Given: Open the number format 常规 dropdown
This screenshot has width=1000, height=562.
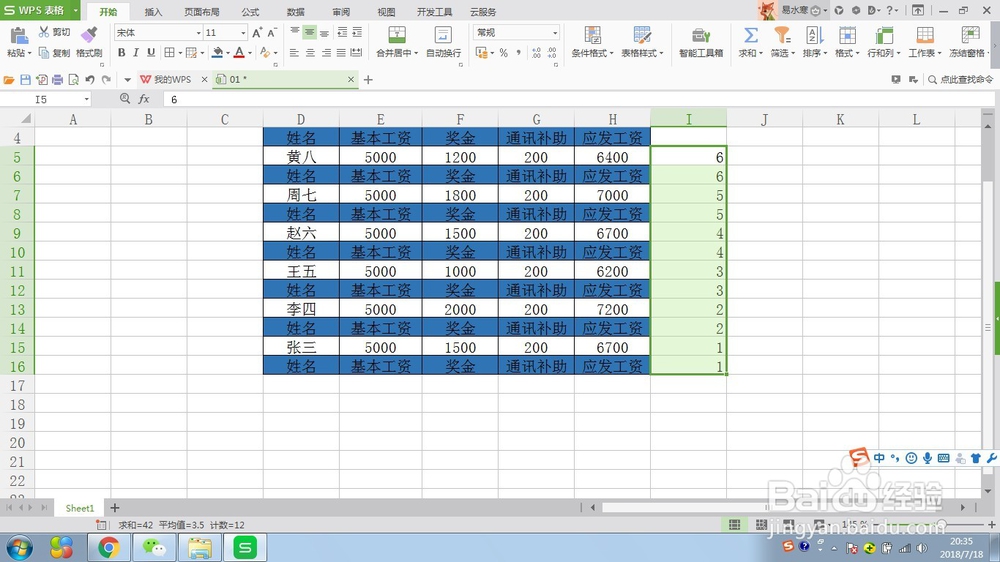Looking at the screenshot, I should [x=555, y=33].
